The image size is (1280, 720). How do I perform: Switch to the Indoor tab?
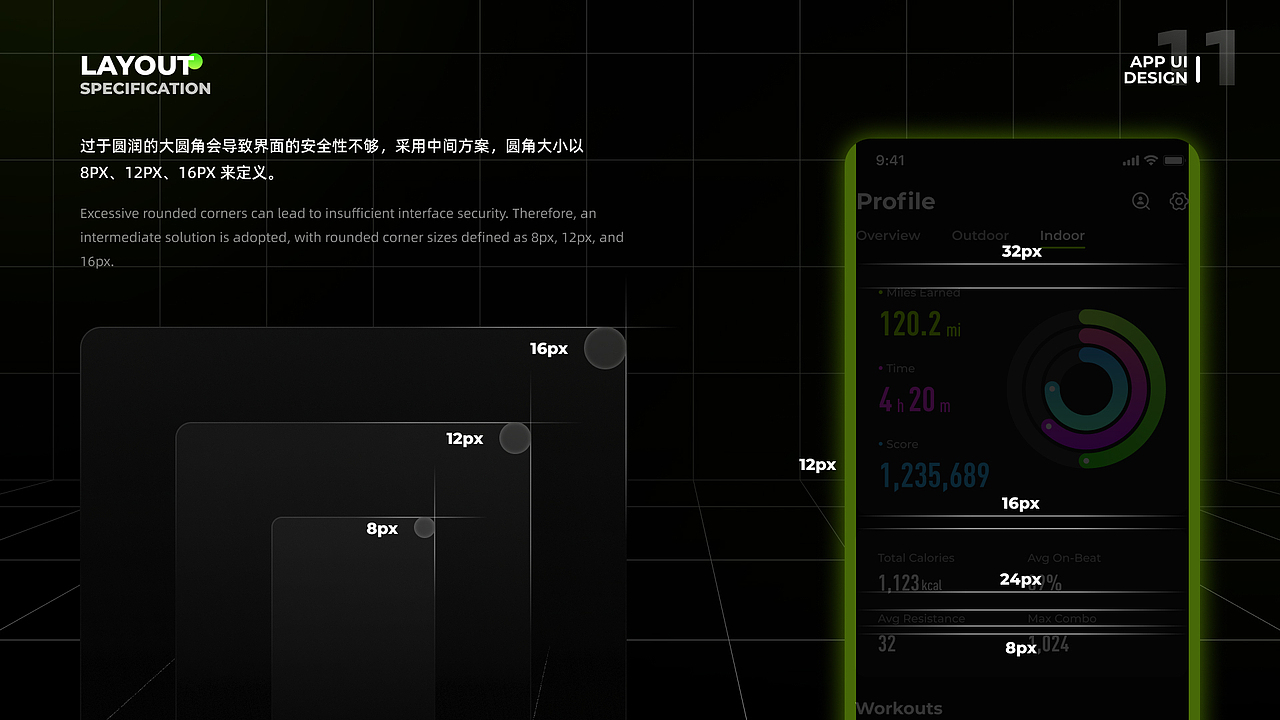tap(1062, 235)
